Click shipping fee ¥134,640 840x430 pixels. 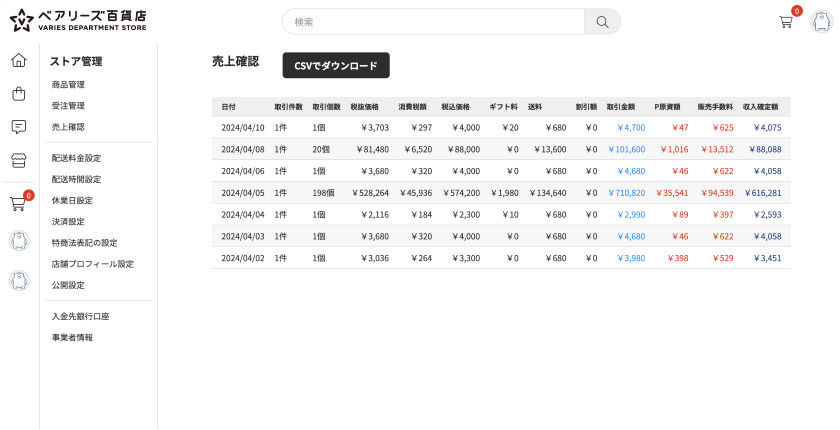(548, 193)
